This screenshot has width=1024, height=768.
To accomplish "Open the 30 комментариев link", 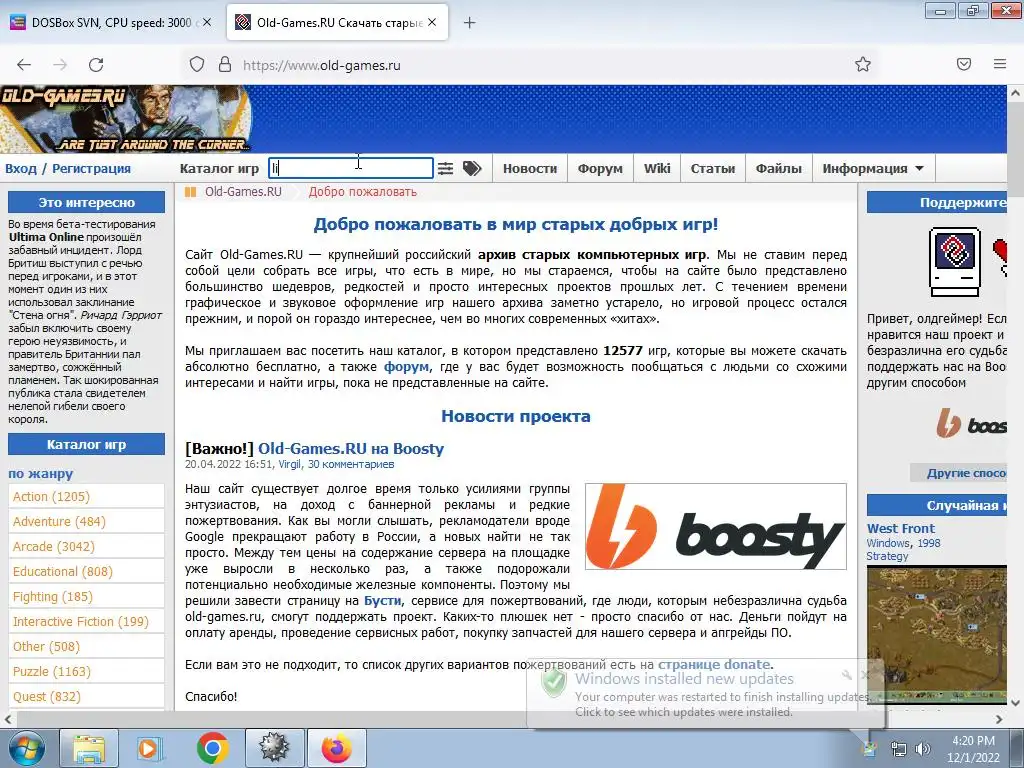I will click(351, 464).
